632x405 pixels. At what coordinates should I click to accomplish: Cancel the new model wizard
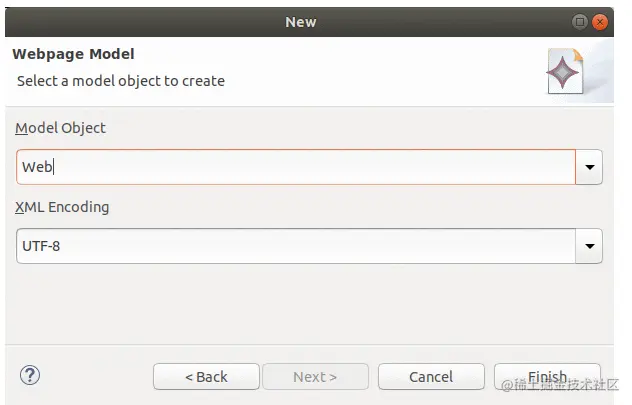point(431,377)
